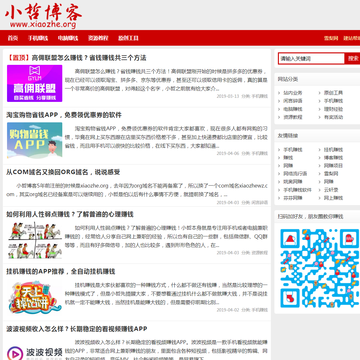Visit the 博客赚钱 link in 友情链接
This screenshot has height=360, width=360.
[333, 158]
